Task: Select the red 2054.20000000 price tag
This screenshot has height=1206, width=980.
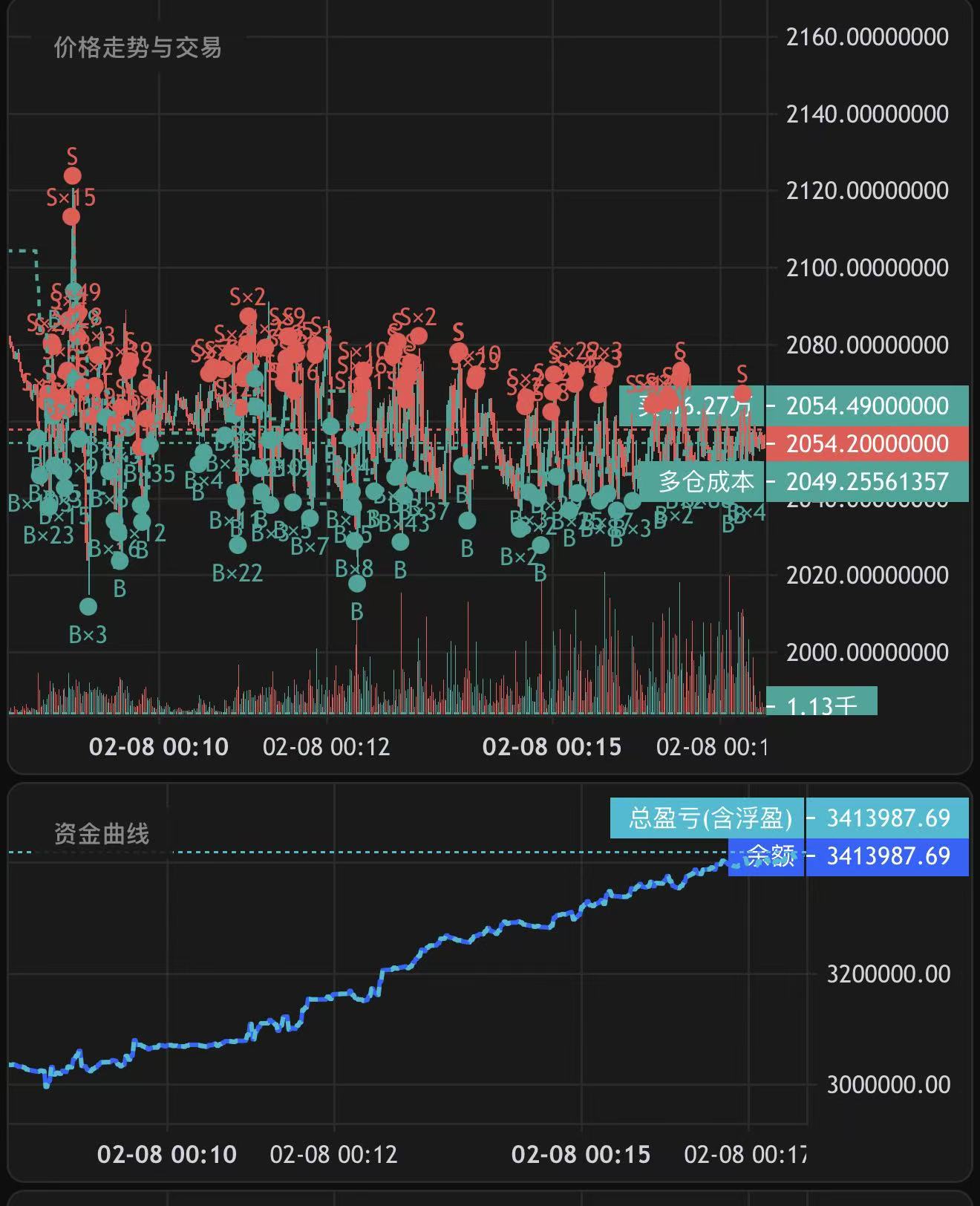Action: 866,443
